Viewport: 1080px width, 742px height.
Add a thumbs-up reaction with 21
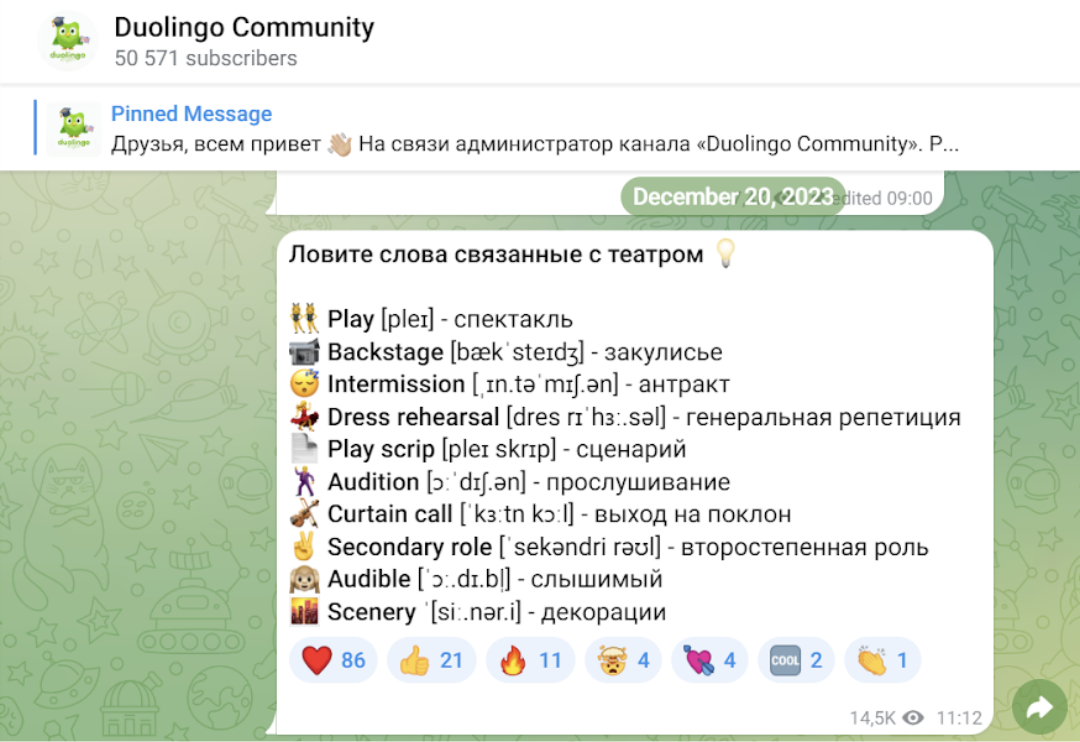[x=431, y=660]
